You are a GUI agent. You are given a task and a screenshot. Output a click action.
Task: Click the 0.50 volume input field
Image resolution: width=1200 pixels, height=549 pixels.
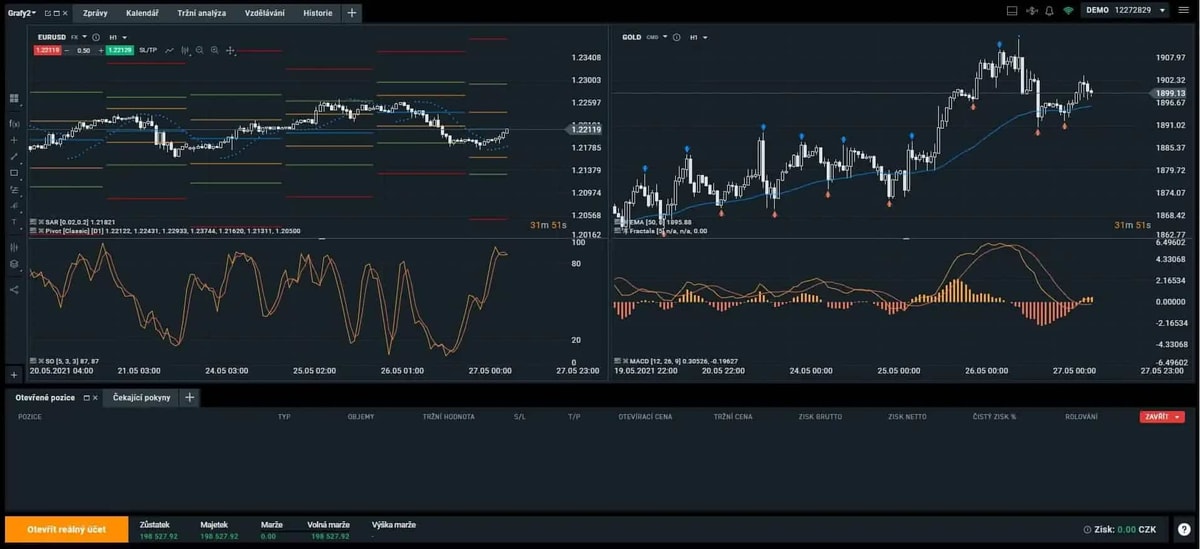[x=83, y=50]
